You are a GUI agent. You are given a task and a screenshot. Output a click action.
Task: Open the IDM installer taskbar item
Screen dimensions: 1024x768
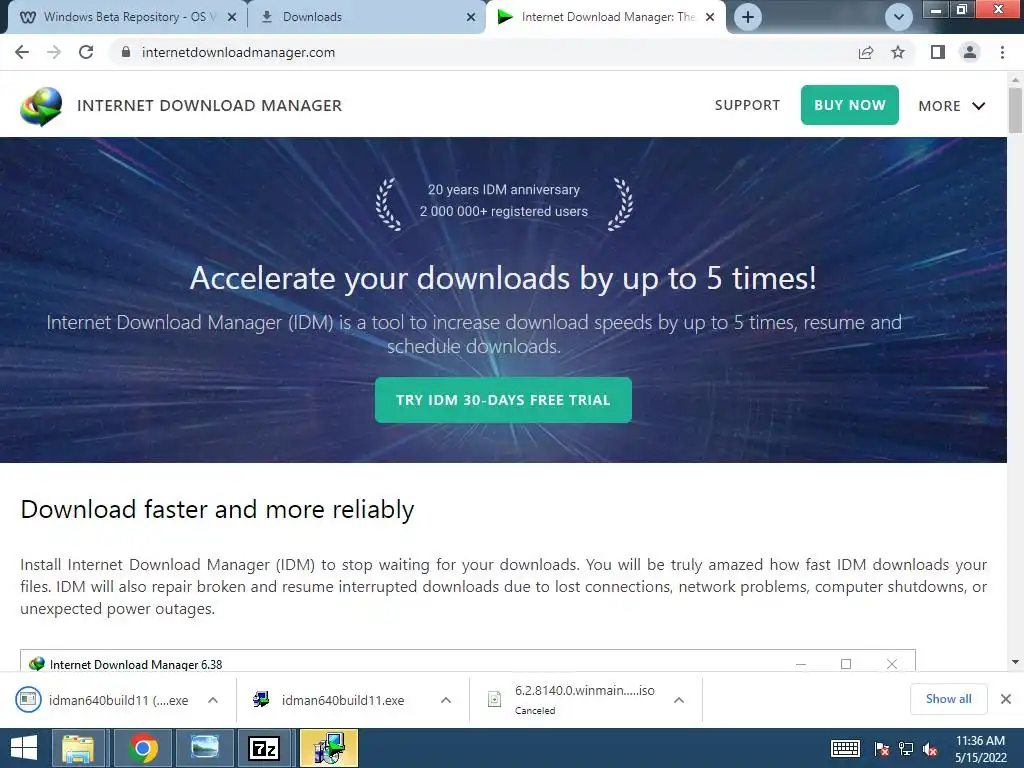328,748
